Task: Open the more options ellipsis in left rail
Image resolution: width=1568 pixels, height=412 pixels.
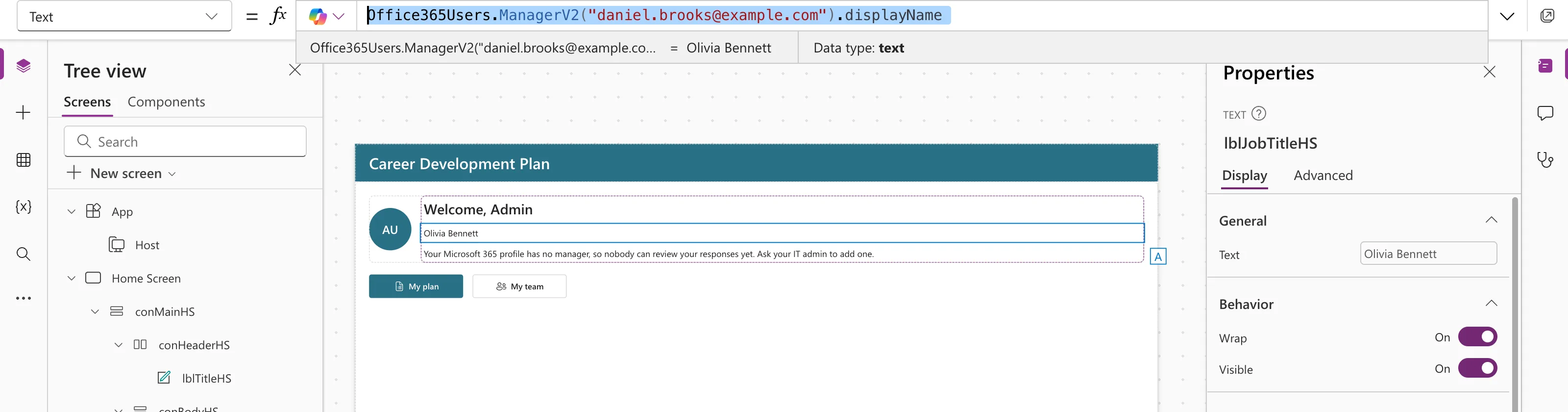Action: pyautogui.click(x=23, y=299)
